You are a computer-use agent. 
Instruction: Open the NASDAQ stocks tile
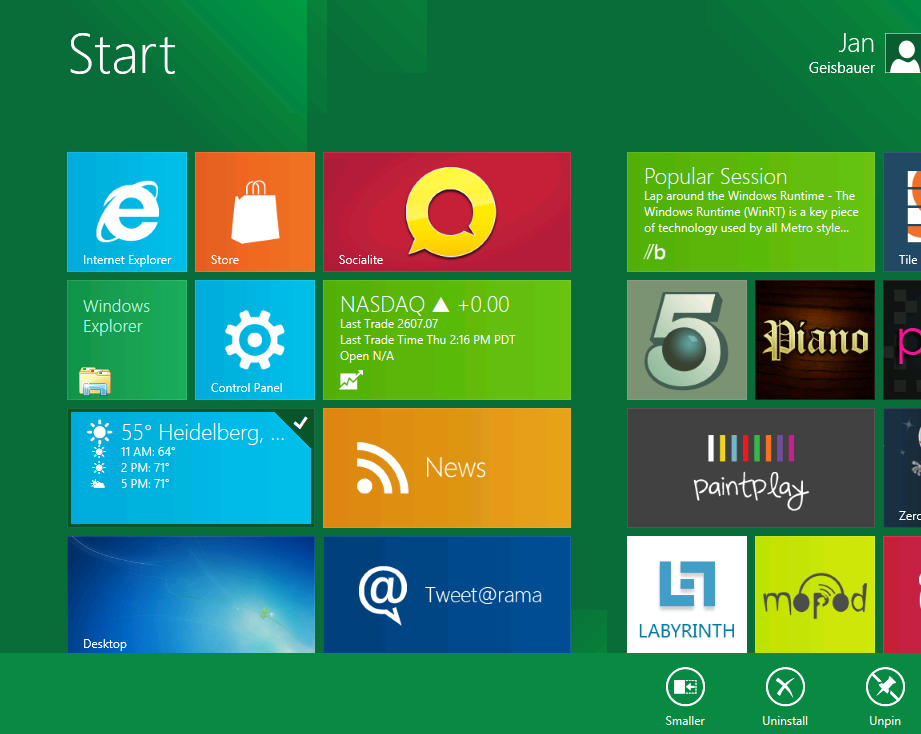pyautogui.click(x=447, y=340)
